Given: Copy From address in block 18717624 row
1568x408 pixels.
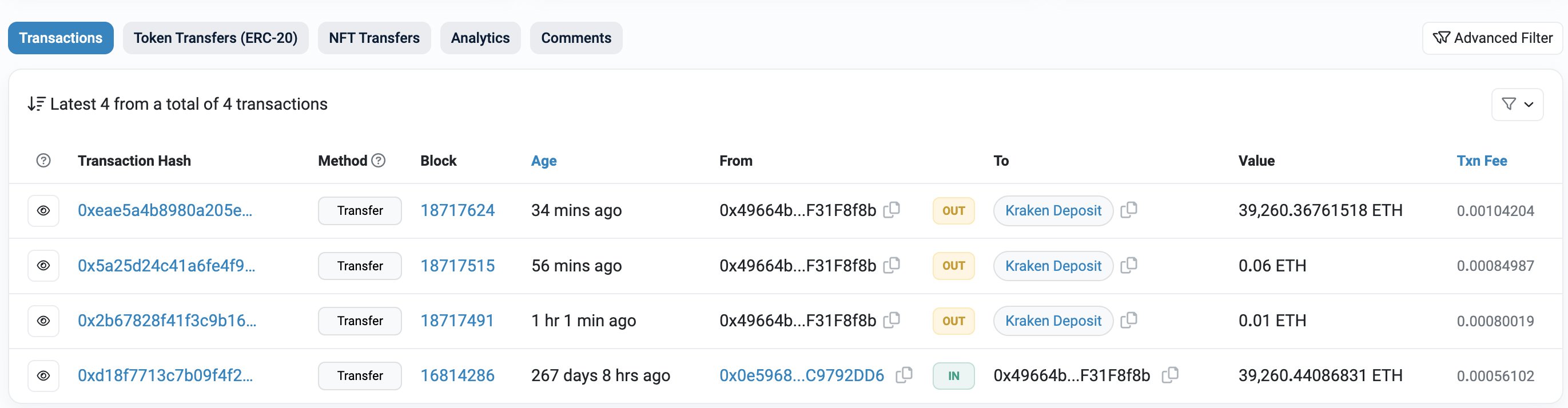Looking at the screenshot, I should pyautogui.click(x=892, y=210).
